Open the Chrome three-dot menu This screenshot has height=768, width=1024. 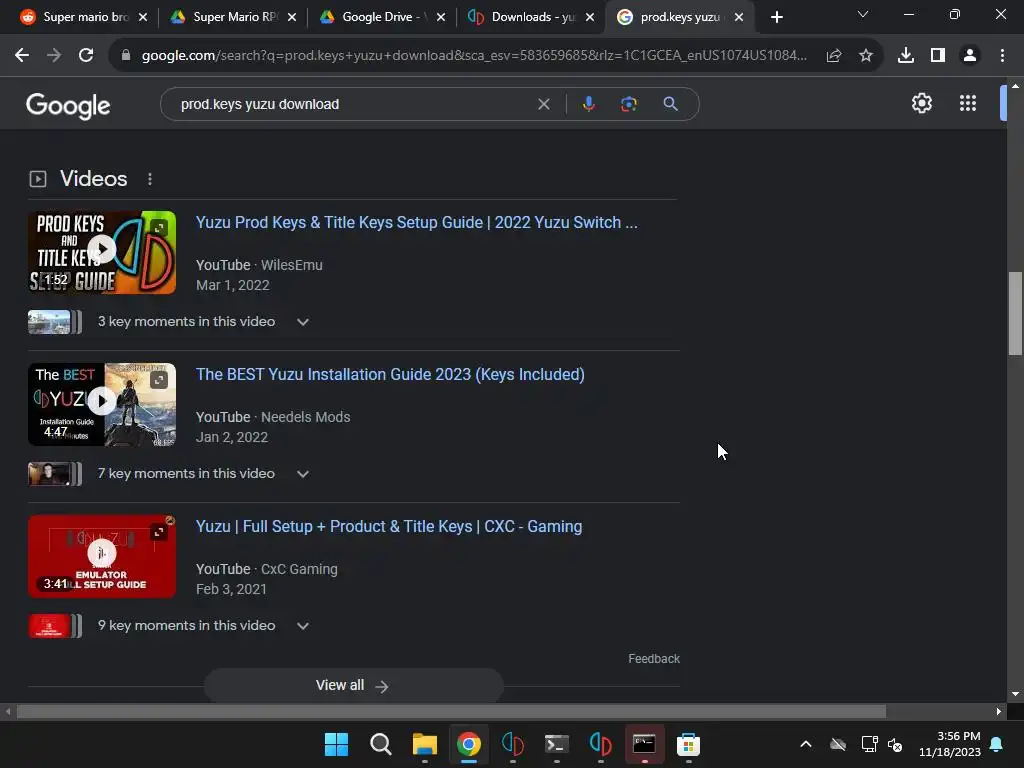pyautogui.click(x=1002, y=56)
